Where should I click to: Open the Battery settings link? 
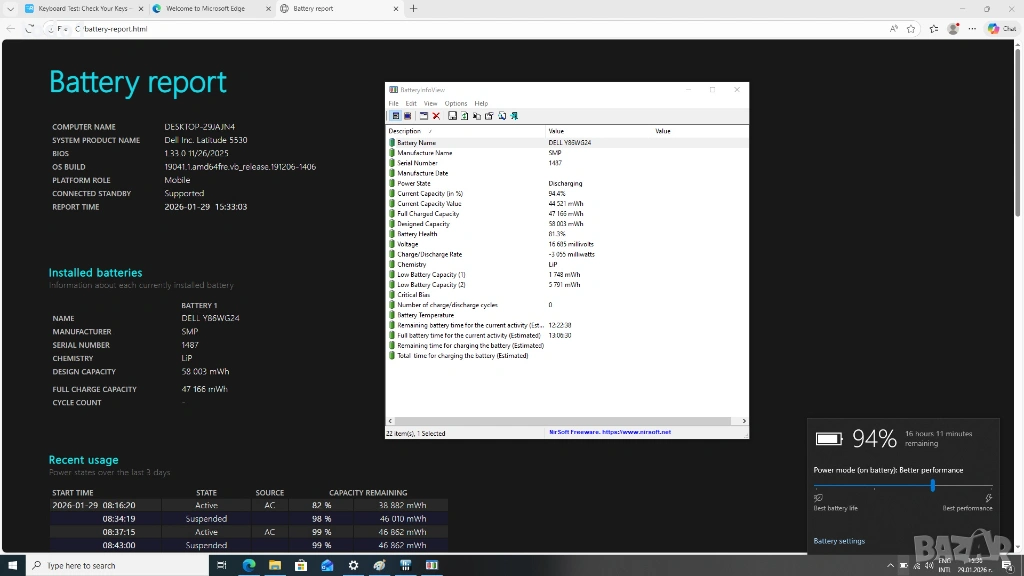839,541
